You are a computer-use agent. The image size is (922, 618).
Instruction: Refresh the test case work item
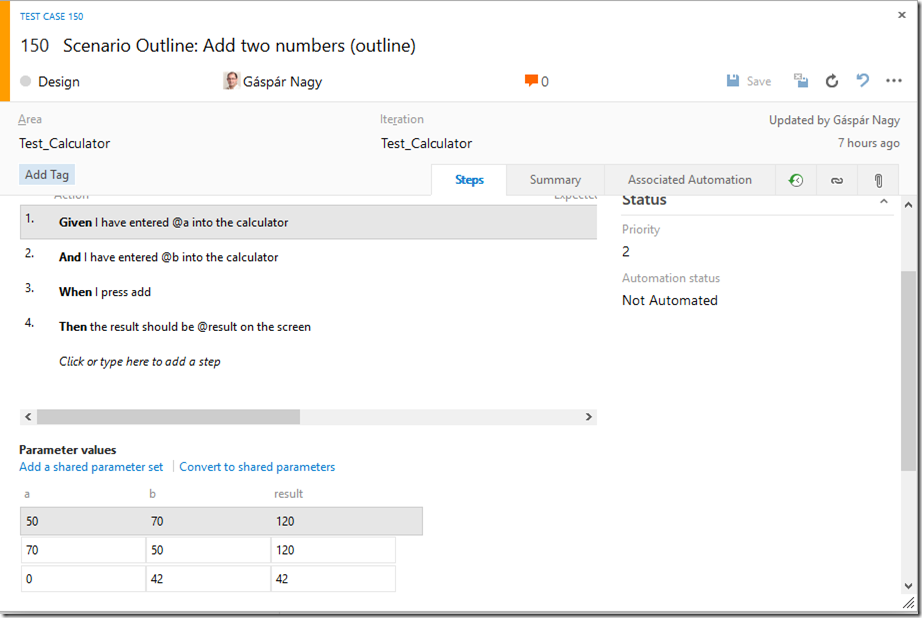pos(831,81)
